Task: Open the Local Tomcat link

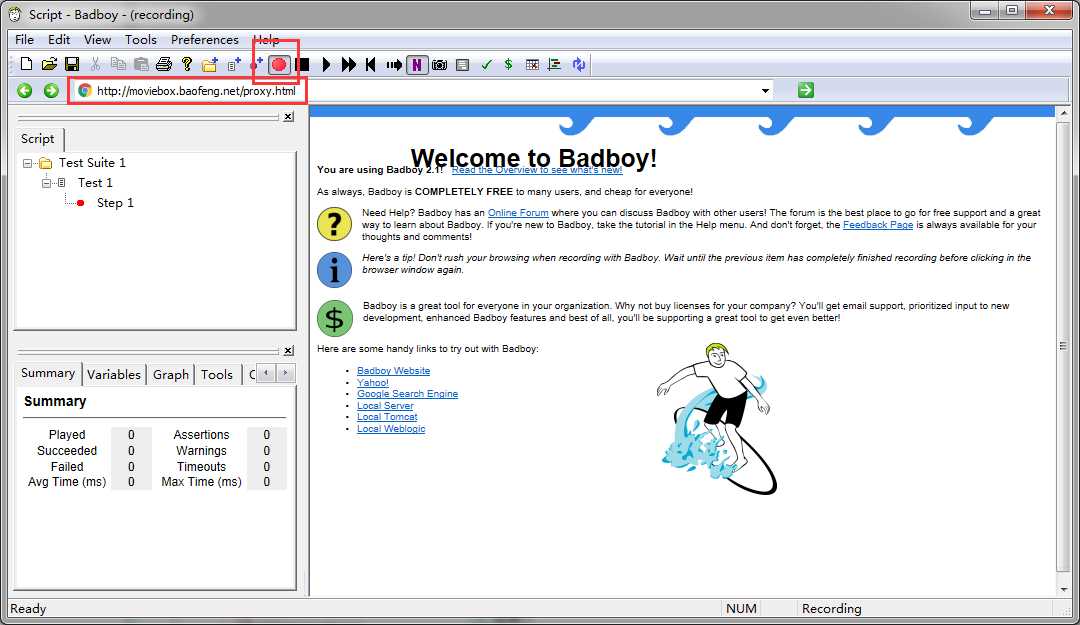Action: tap(387, 417)
